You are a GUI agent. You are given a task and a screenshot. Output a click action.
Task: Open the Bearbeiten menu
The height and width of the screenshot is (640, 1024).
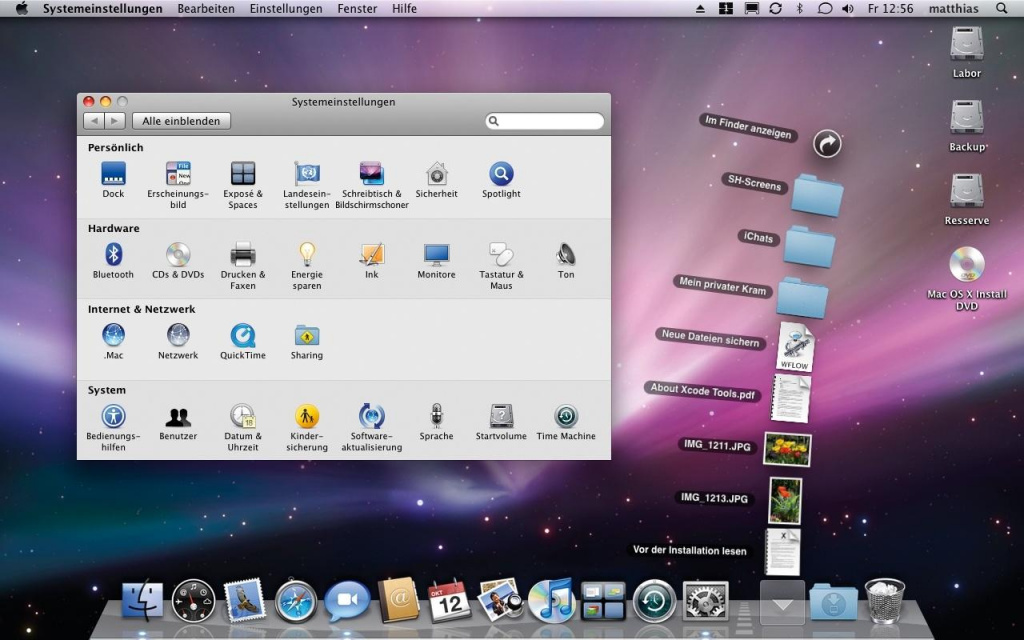205,9
